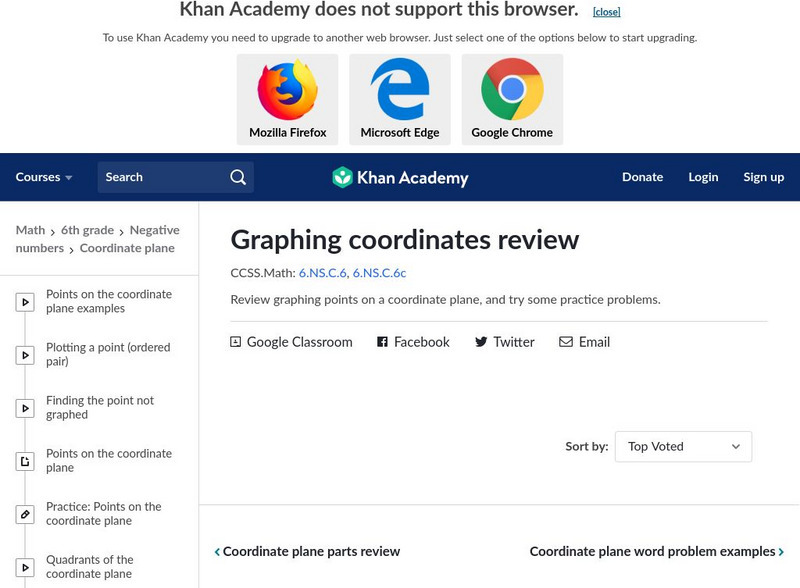Open the Plotting a point video lesson
The image size is (800, 588).
[108, 354]
